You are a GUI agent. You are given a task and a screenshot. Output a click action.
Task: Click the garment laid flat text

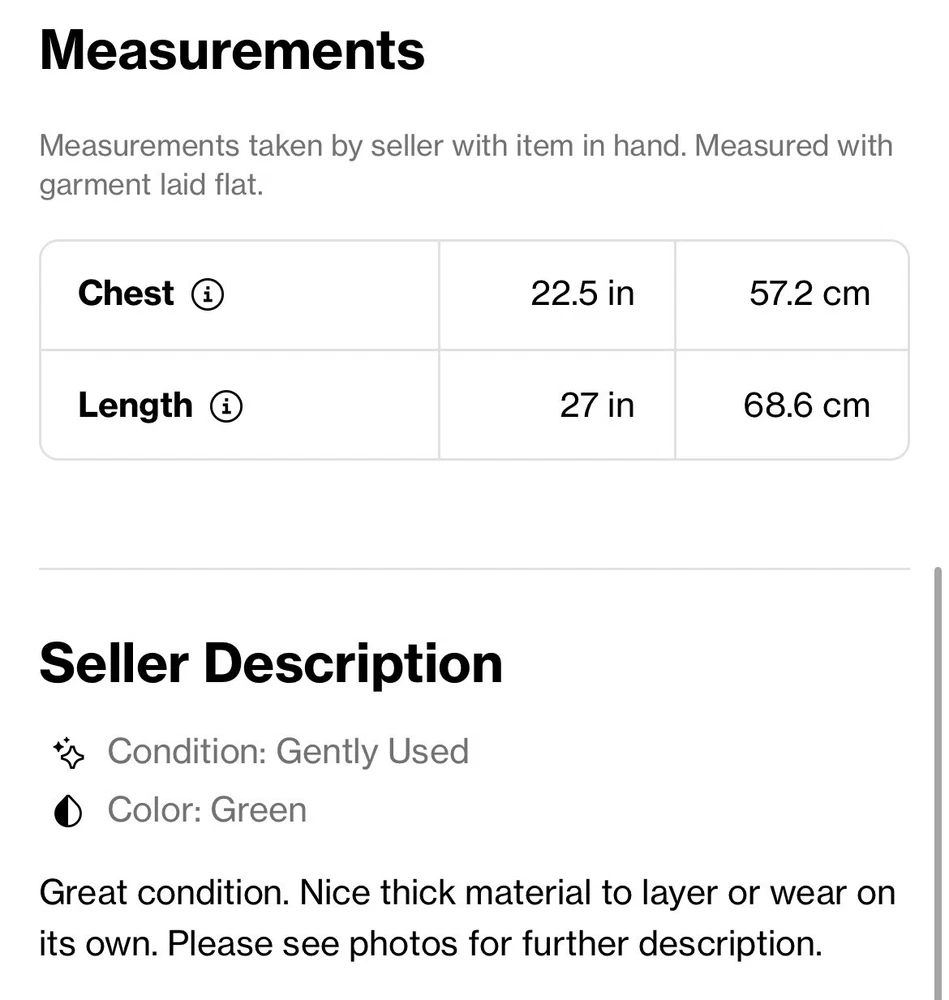(150, 186)
